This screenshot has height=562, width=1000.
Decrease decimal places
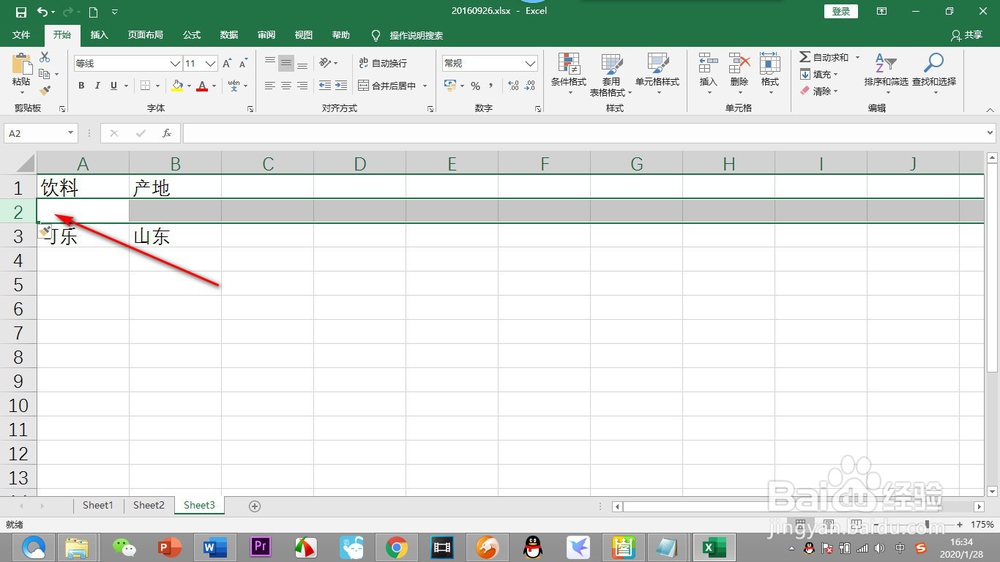click(x=530, y=85)
